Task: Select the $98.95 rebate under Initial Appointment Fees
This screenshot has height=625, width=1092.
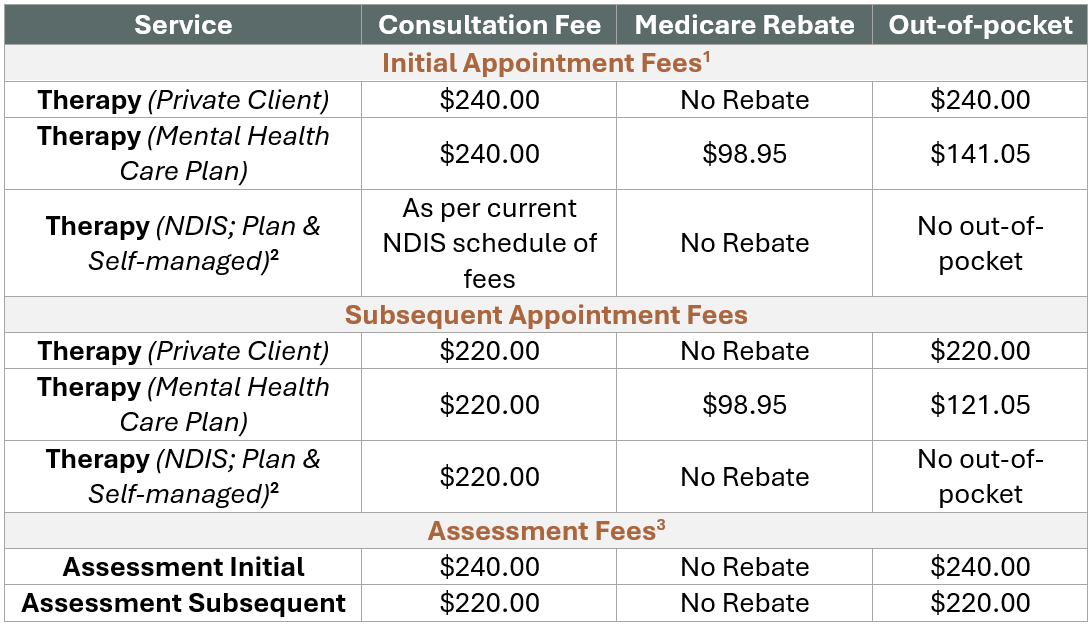Action: [744, 154]
